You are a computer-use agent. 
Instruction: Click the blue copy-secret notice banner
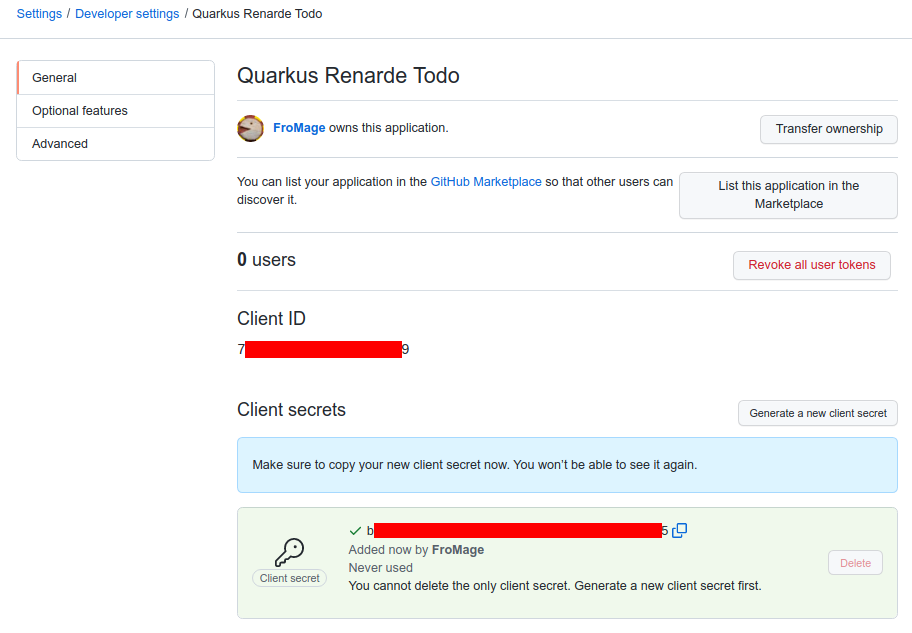click(567, 464)
